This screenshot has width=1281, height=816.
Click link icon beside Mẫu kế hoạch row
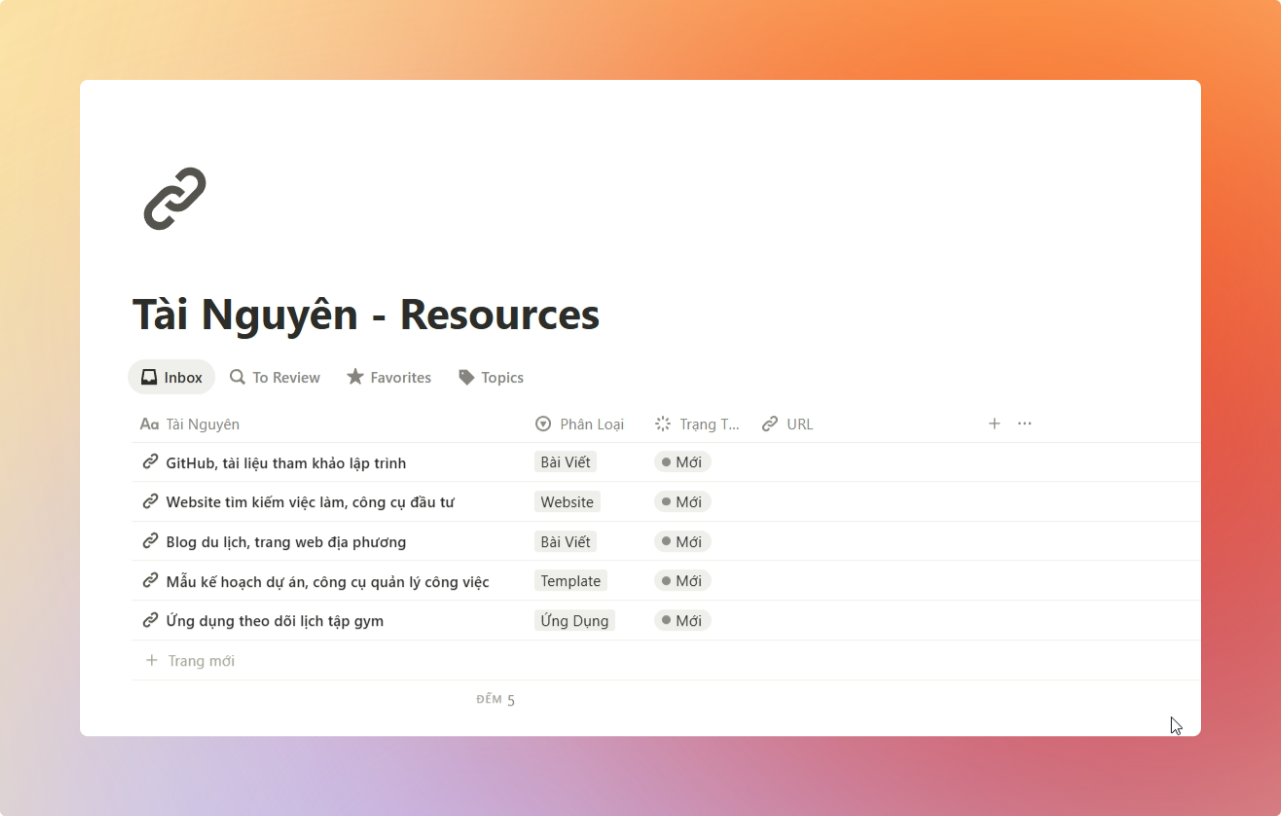[x=150, y=581]
